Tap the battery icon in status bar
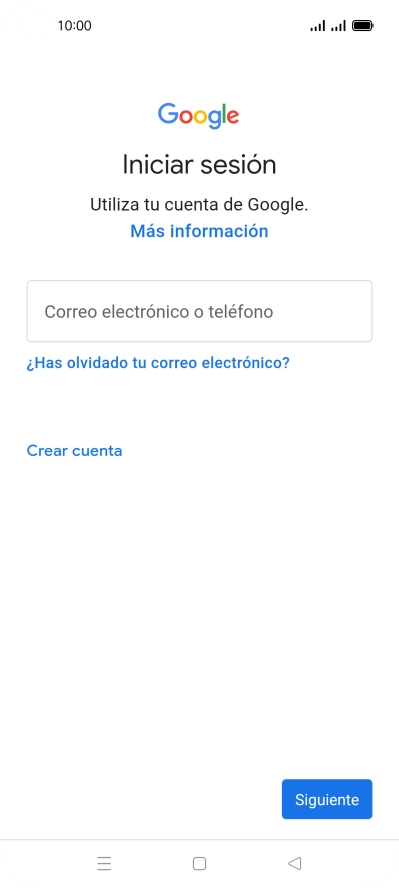 click(x=362, y=25)
